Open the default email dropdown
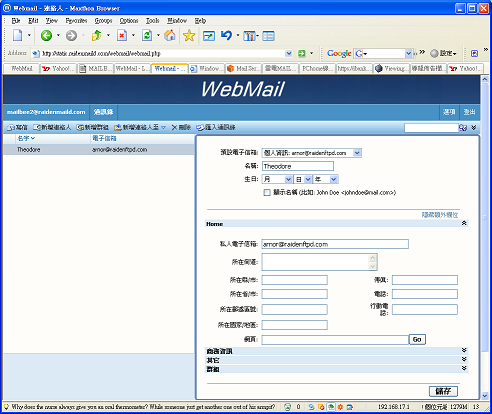 pyautogui.click(x=311, y=153)
